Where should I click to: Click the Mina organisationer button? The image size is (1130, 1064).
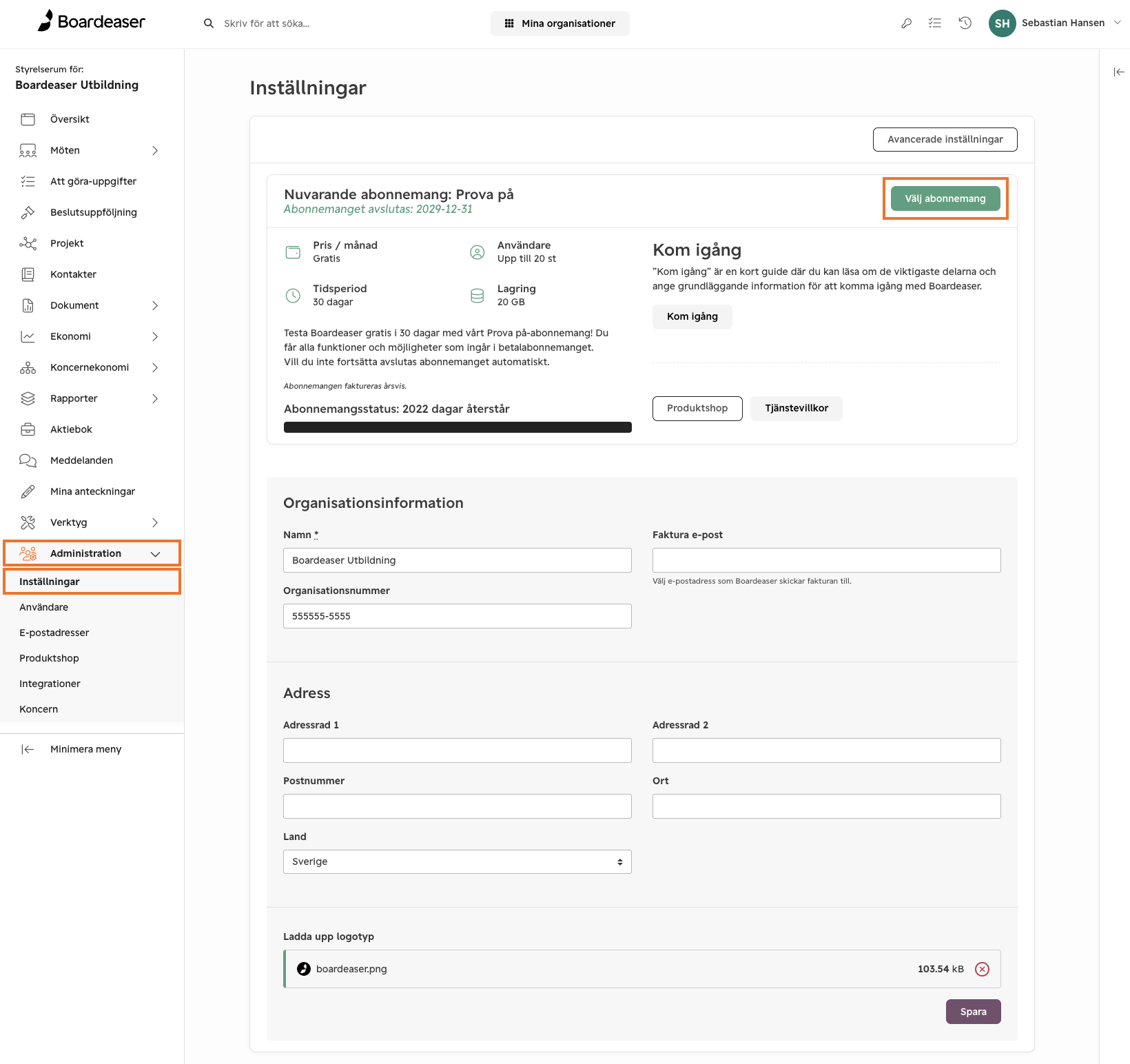(560, 23)
